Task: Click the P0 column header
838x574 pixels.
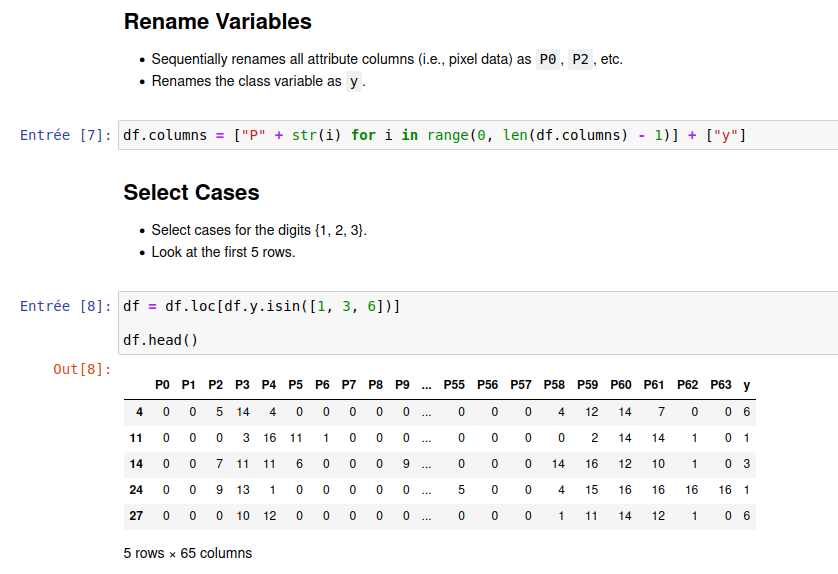Action: (163, 385)
